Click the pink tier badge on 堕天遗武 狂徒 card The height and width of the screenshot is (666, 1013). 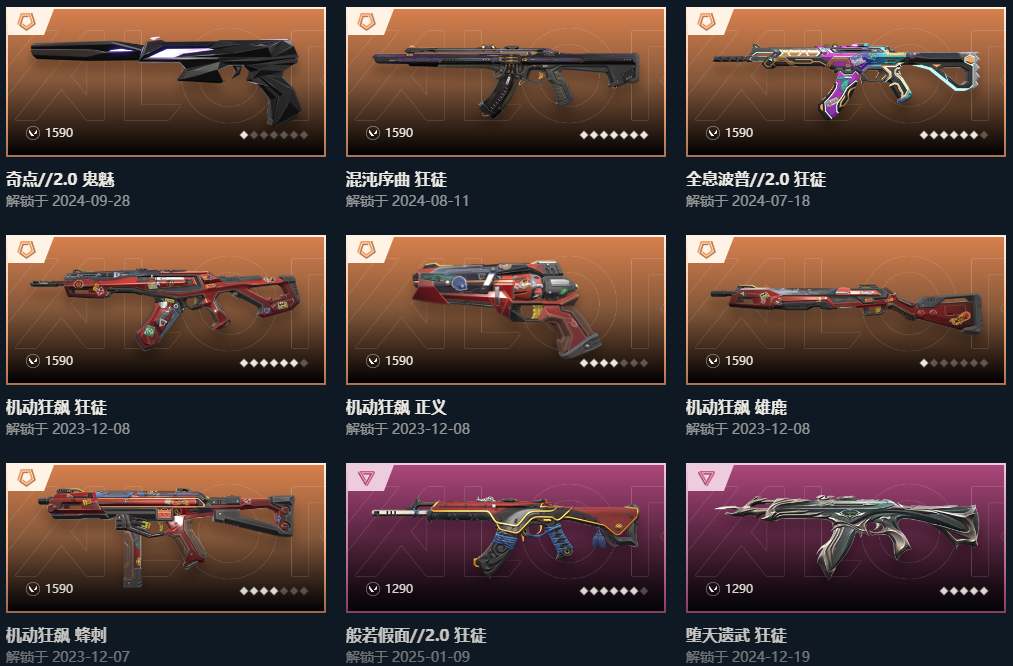tap(706, 478)
